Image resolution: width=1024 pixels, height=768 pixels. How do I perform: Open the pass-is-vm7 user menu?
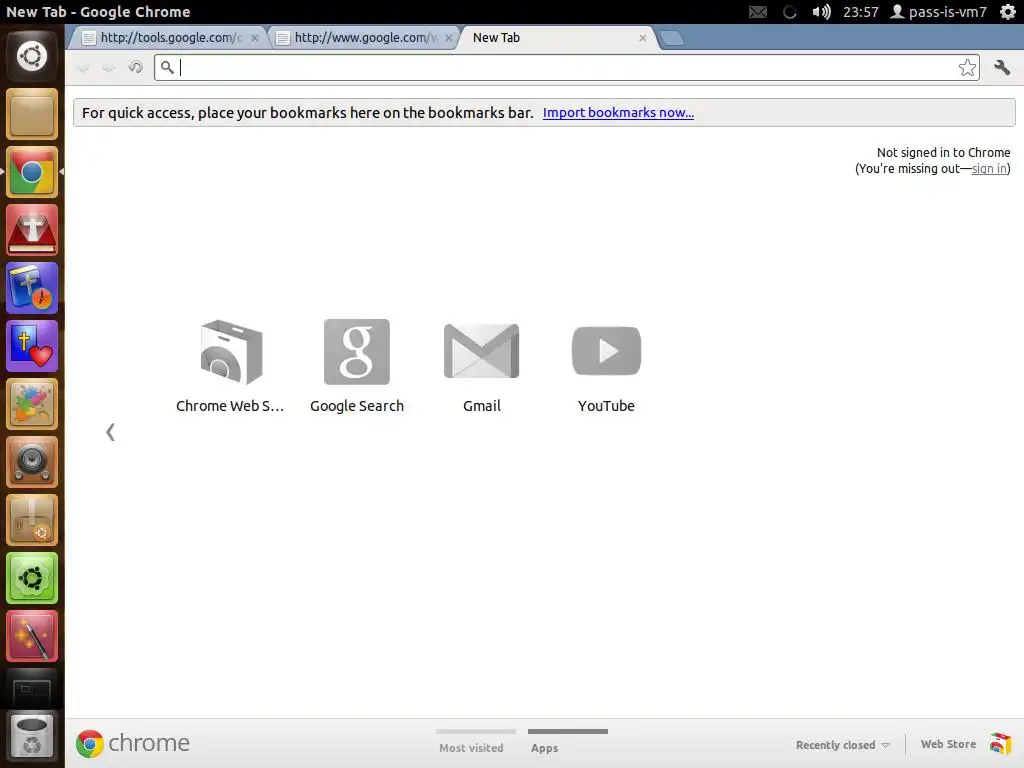pos(938,12)
